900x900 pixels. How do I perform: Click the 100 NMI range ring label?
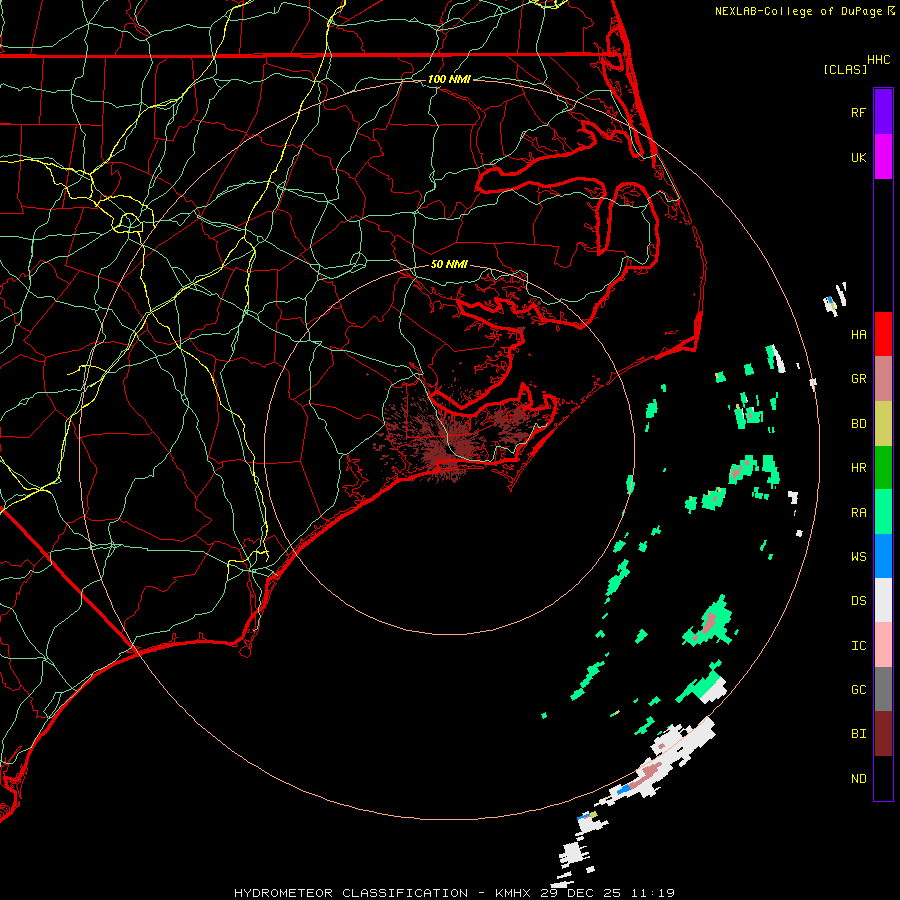[449, 79]
